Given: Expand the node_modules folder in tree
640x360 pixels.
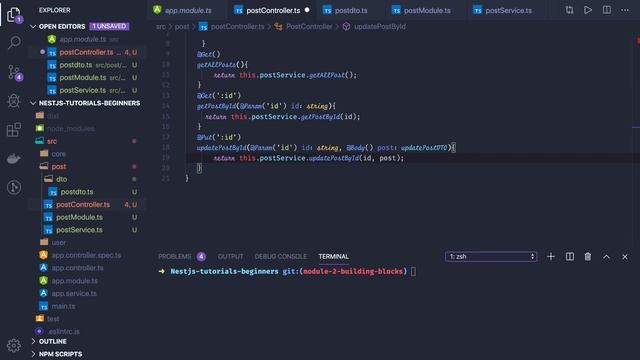Looking at the screenshot, I should 70,129.
